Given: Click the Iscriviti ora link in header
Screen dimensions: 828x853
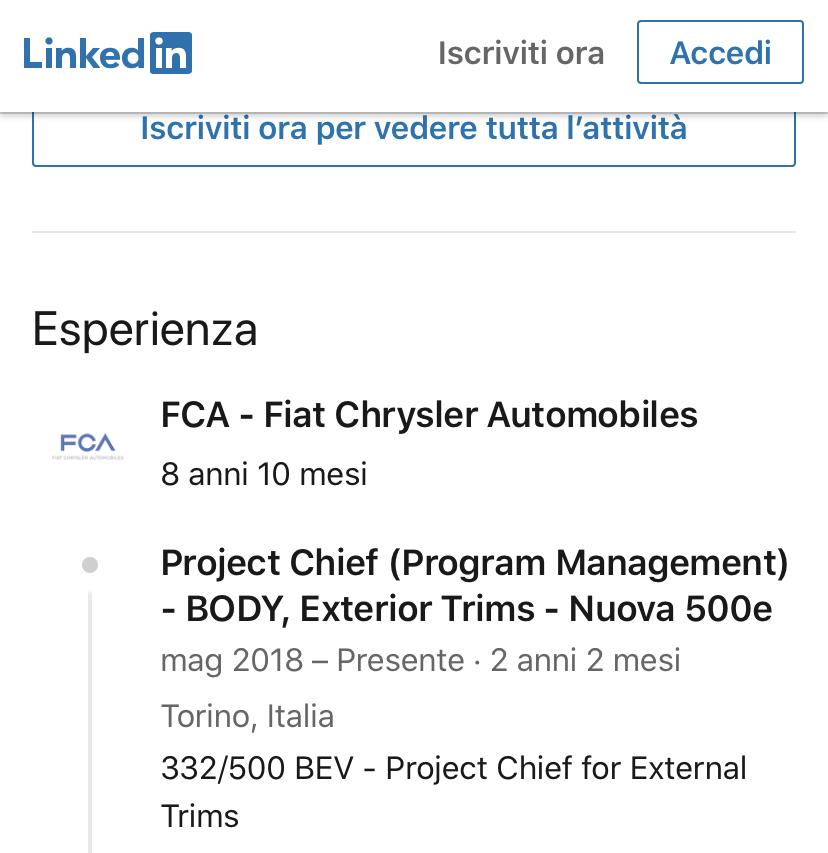Looking at the screenshot, I should click(521, 53).
